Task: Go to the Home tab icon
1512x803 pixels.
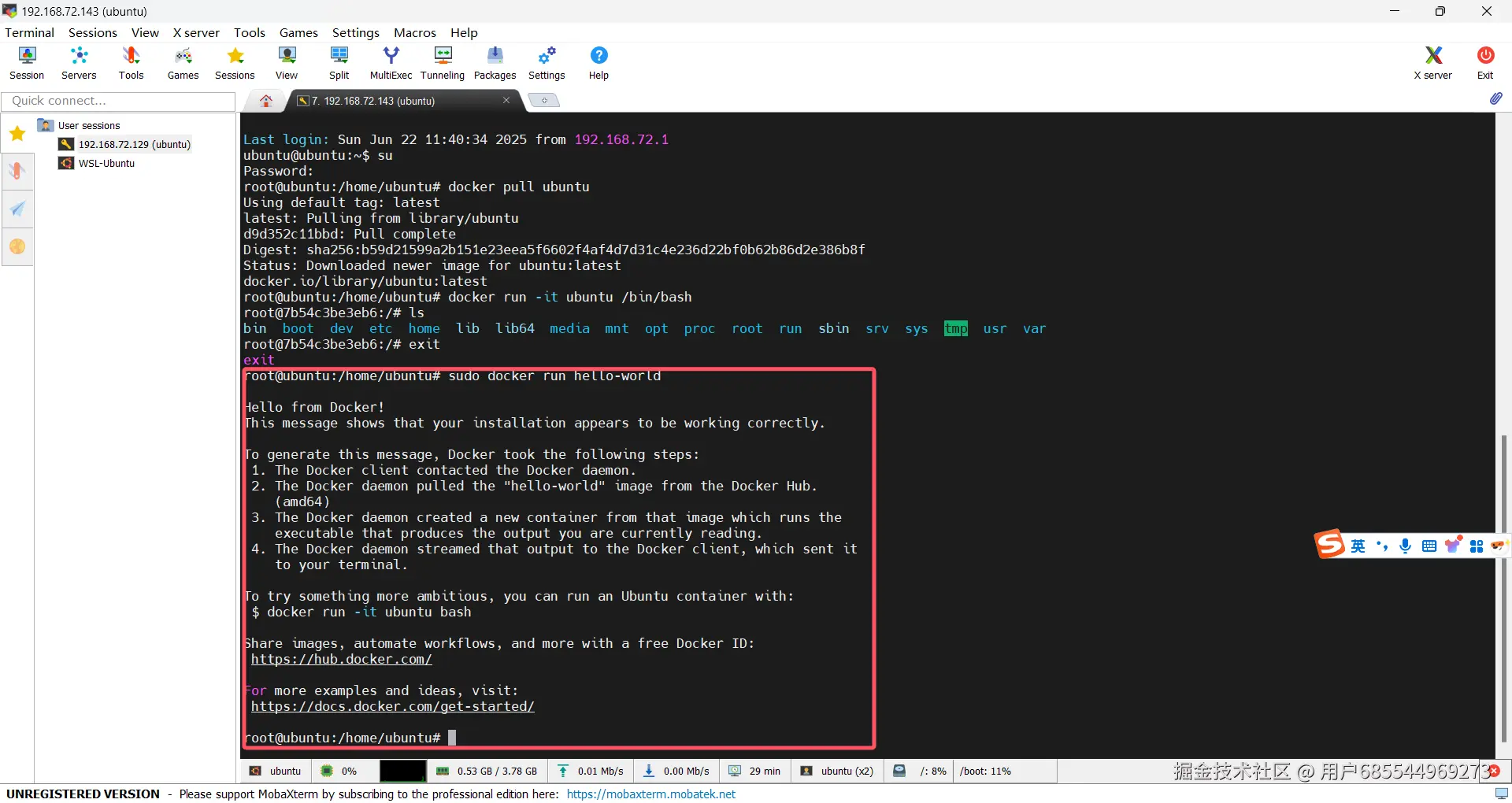Action: click(266, 101)
